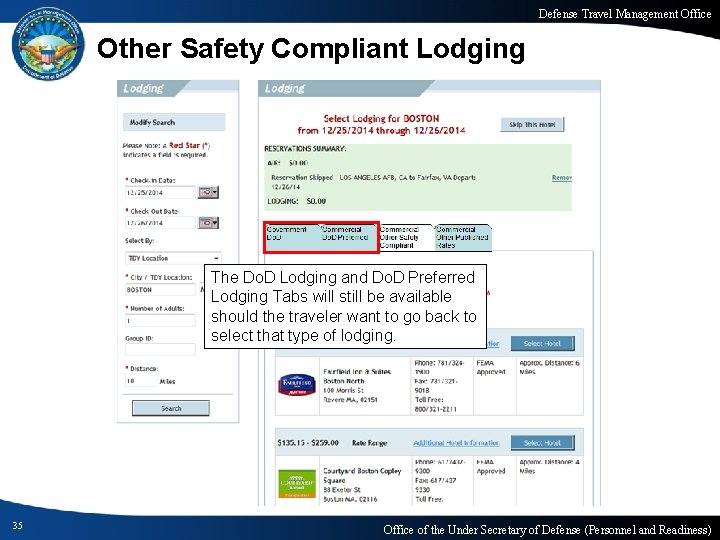Select Hotel for Courtyard Boston Copley Square

[542, 443]
